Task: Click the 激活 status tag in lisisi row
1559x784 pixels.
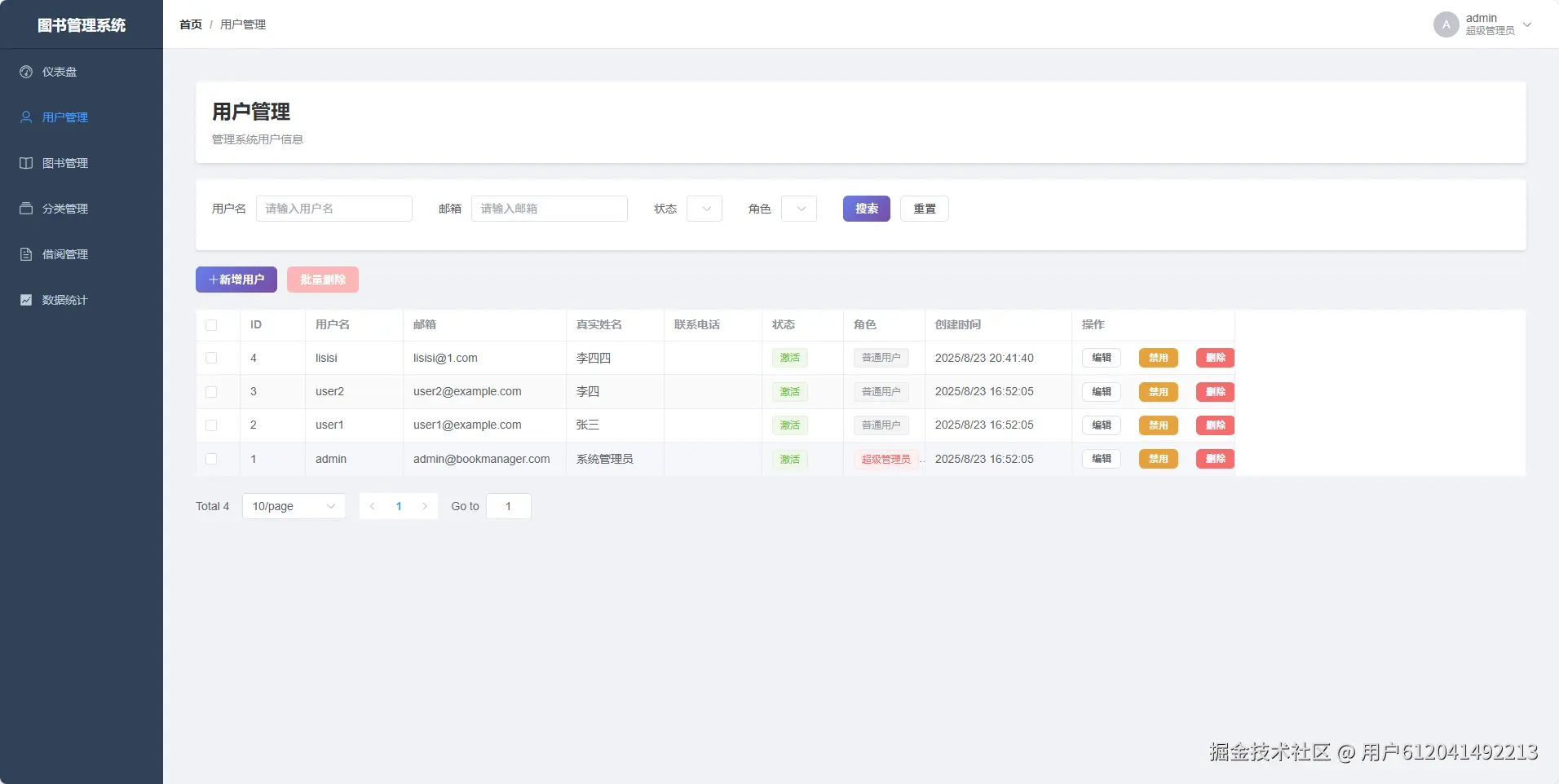Action: [790, 358]
